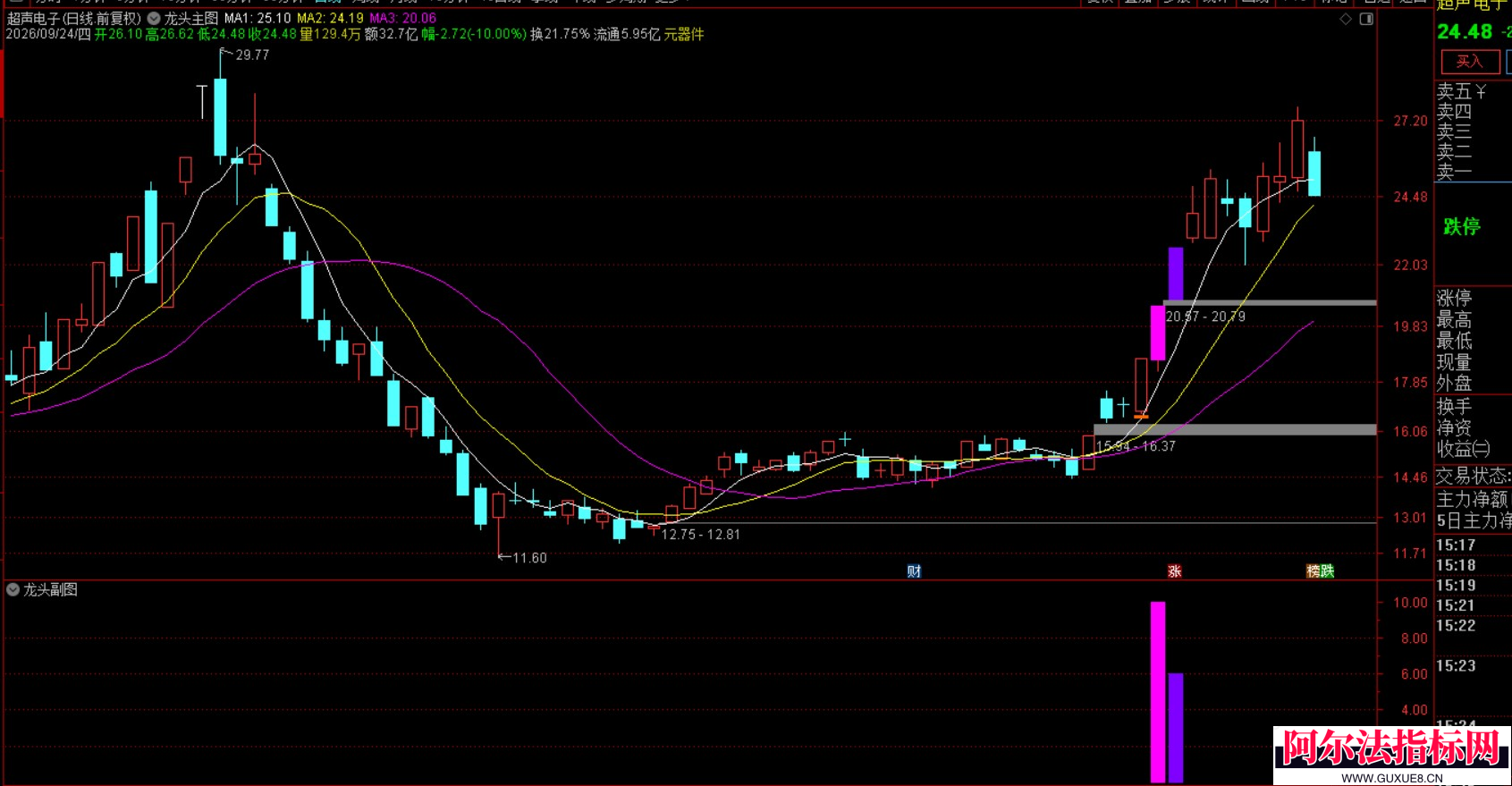Expand the 龙头副图 sub-chart dropdown arrow
The height and width of the screenshot is (786, 1512).
[13, 589]
